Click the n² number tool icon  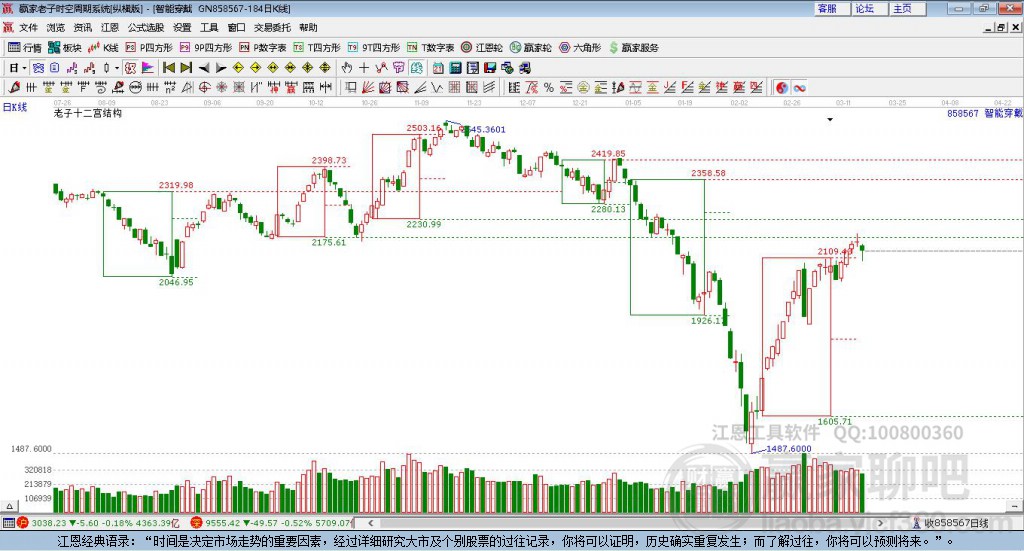pyautogui.click(x=170, y=87)
